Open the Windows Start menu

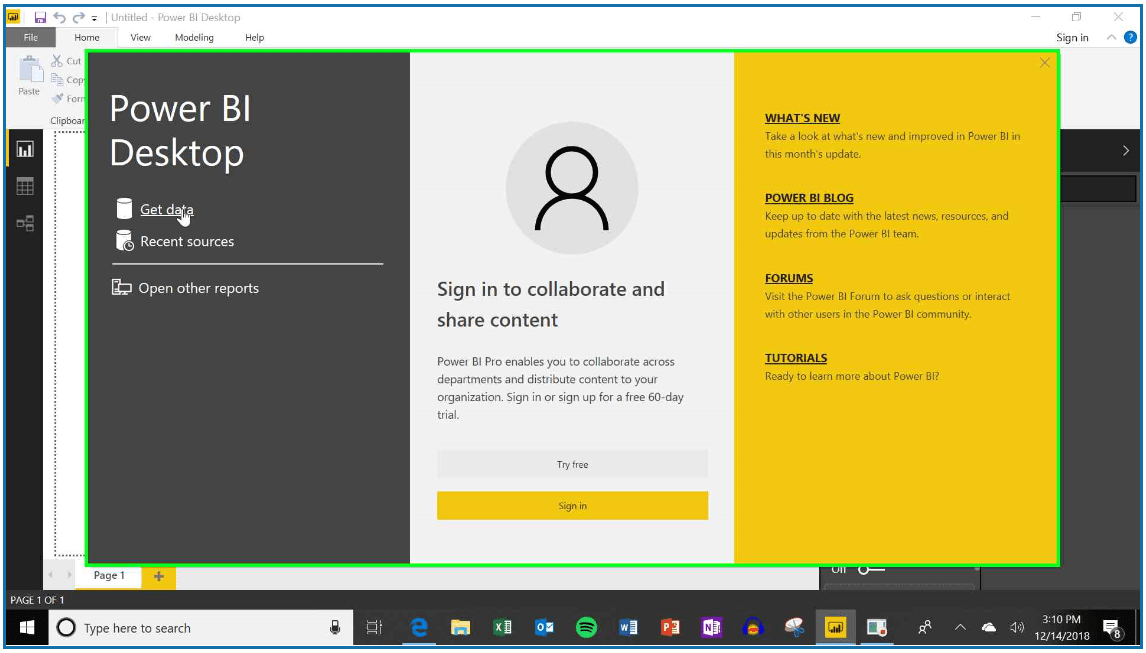click(x=28, y=627)
